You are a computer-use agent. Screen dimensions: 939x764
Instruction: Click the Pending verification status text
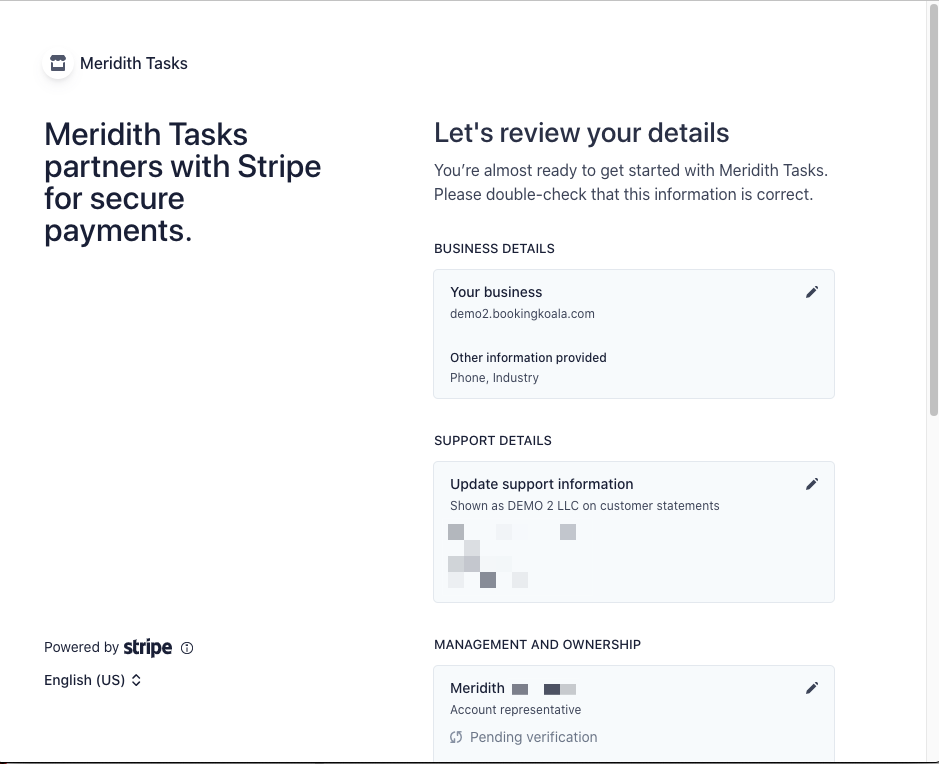point(533,737)
